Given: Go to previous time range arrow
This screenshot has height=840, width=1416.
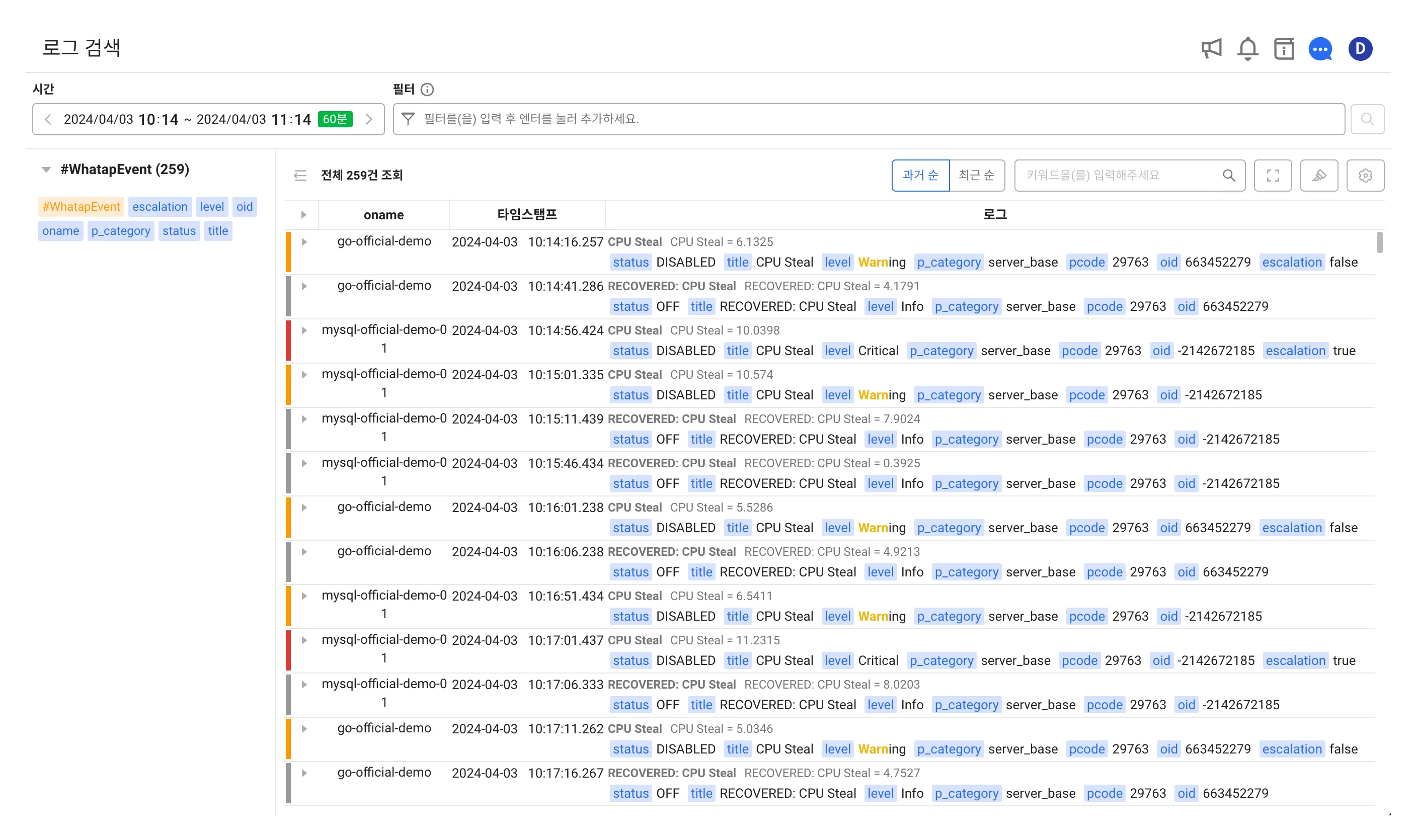Looking at the screenshot, I should (48, 119).
